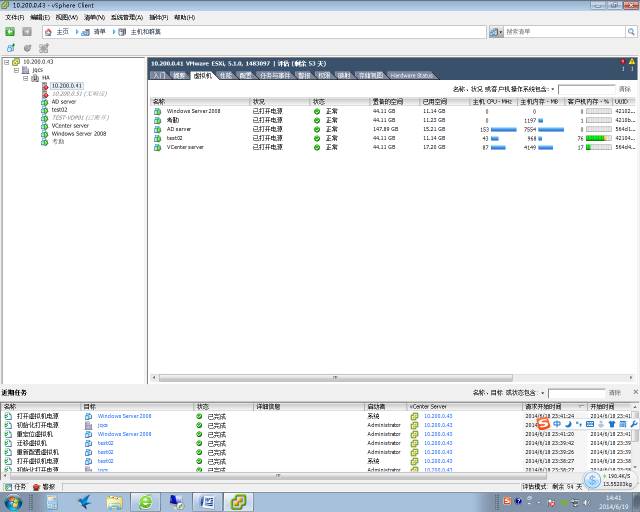The height and width of the screenshot is (512, 640).
Task: Click the green status check in test02 row
Action: (x=317, y=138)
